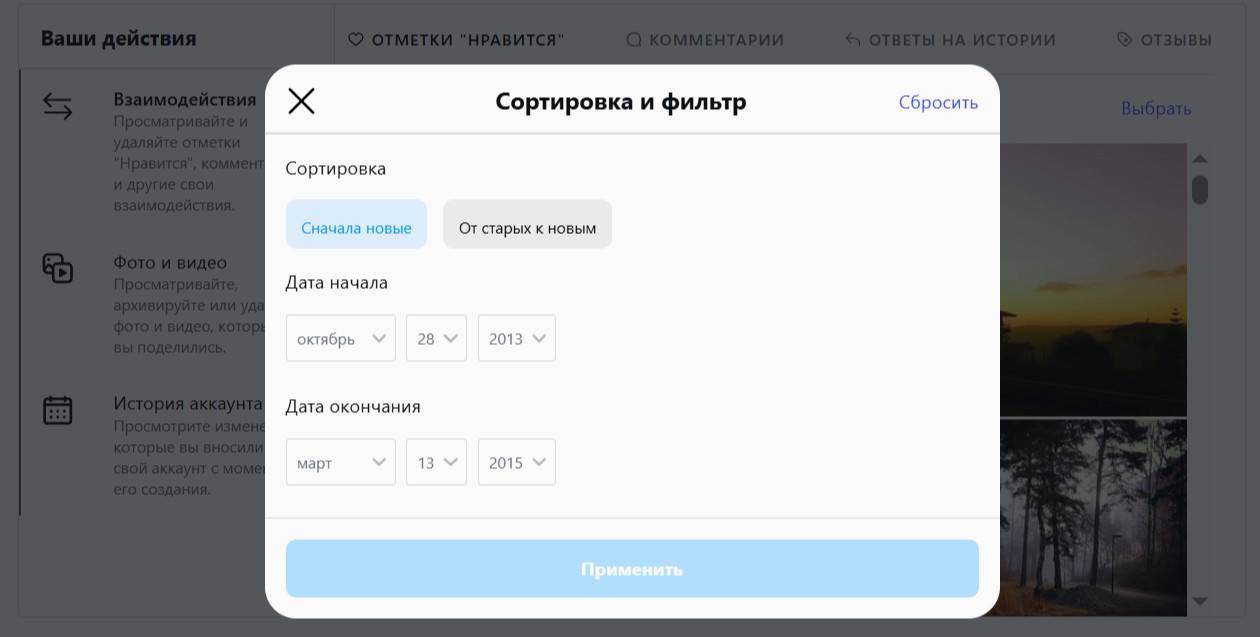Viewport: 1260px width, 637px height.
Task: Expand the end month dropdown showing март
Action: point(340,462)
